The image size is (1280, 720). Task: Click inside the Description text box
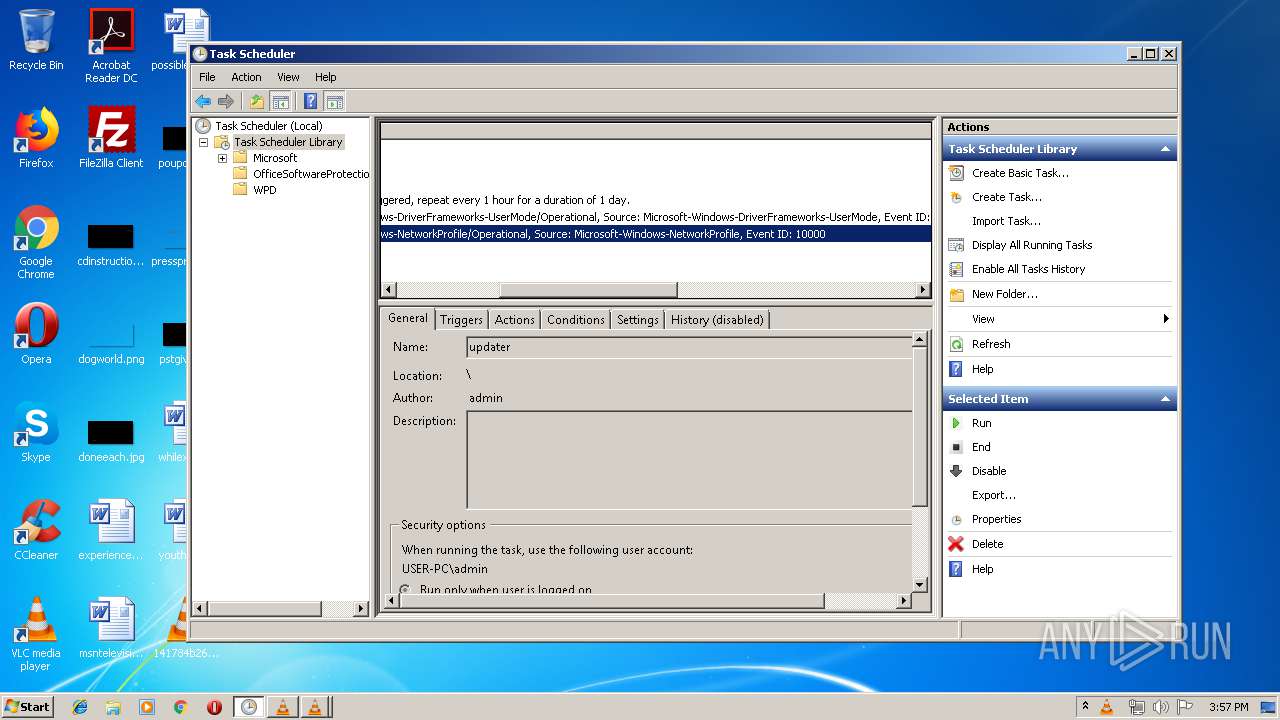click(689, 460)
